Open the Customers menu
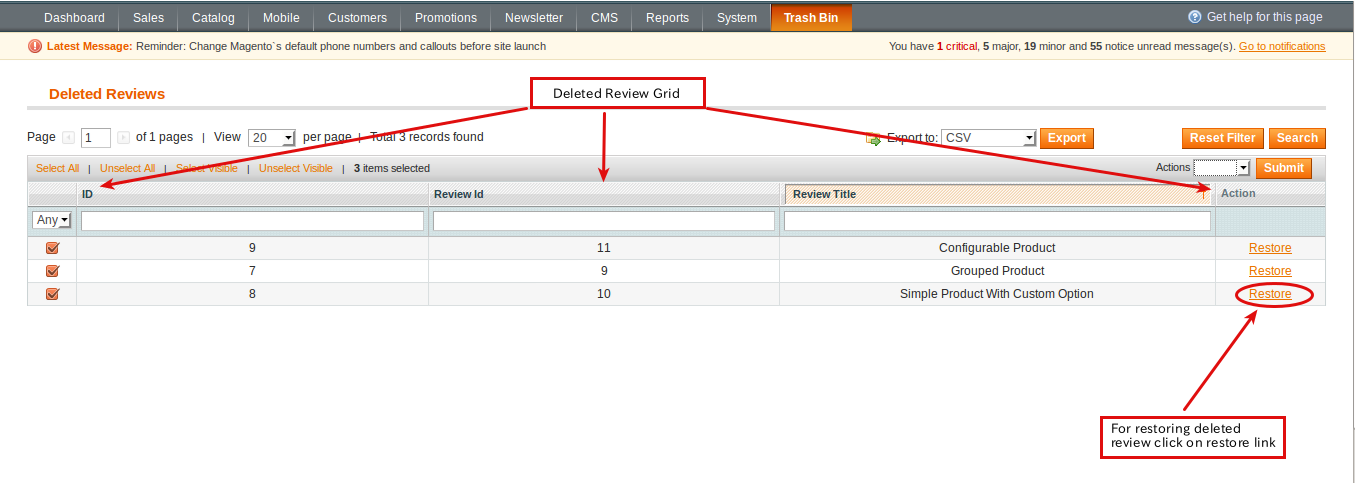This screenshot has height=483, width=1355. [x=357, y=18]
